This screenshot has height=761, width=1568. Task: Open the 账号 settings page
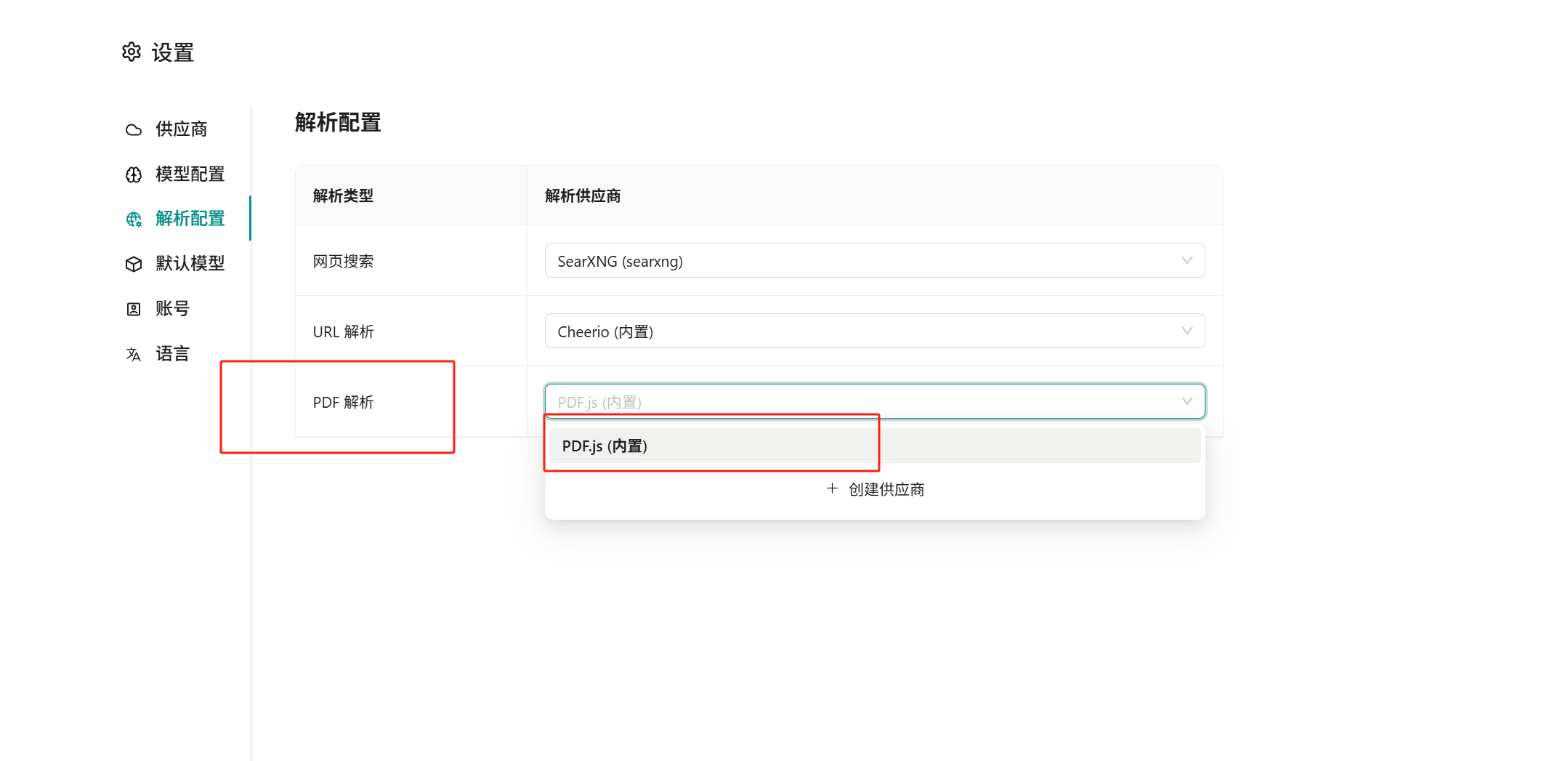click(172, 308)
